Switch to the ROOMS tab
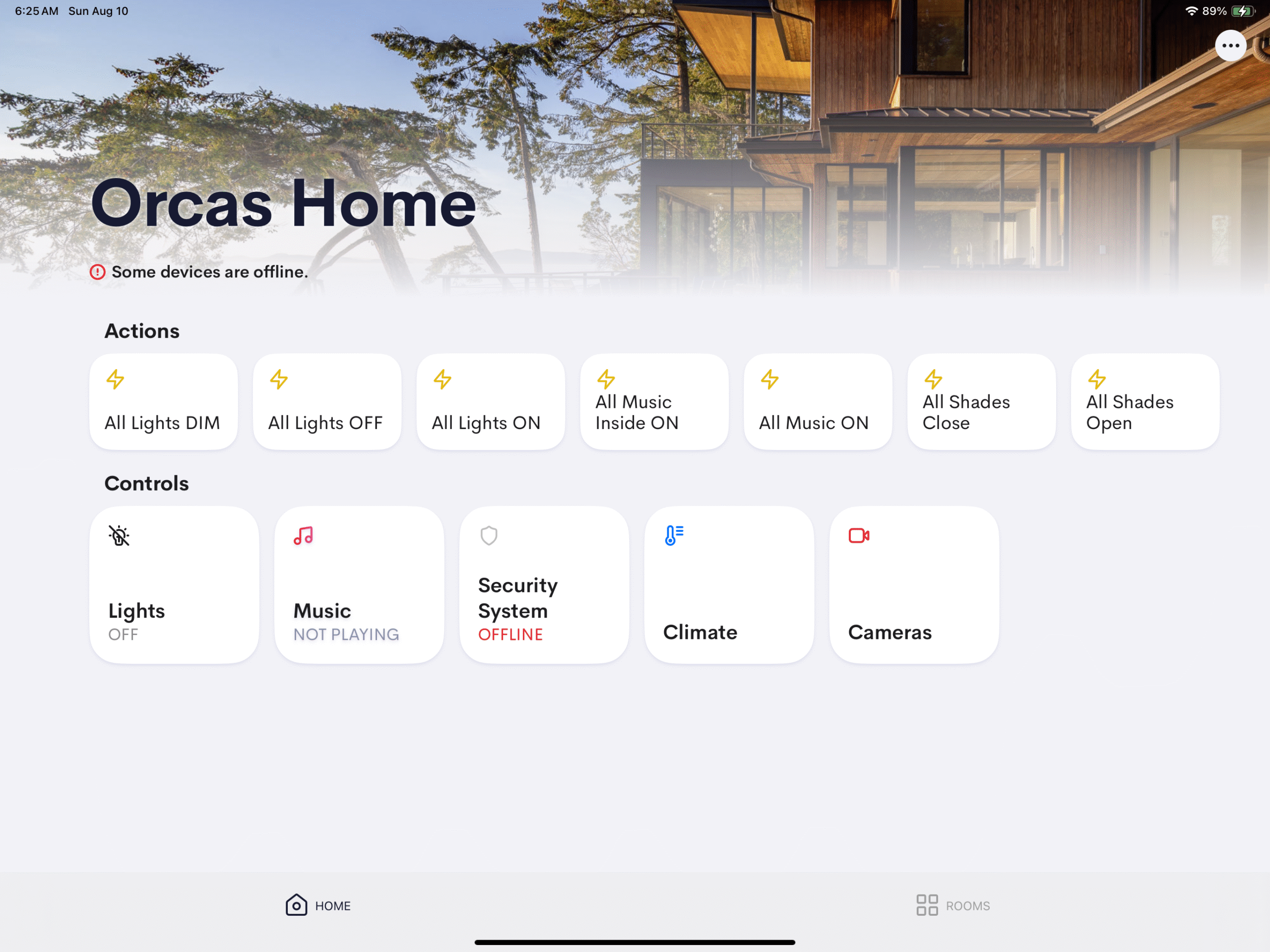Viewport: 1270px width, 952px height. pyautogui.click(x=967, y=905)
